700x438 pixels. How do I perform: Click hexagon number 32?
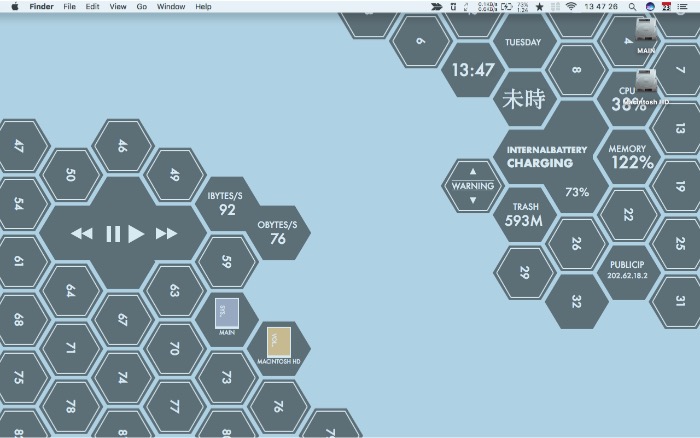click(x=576, y=302)
